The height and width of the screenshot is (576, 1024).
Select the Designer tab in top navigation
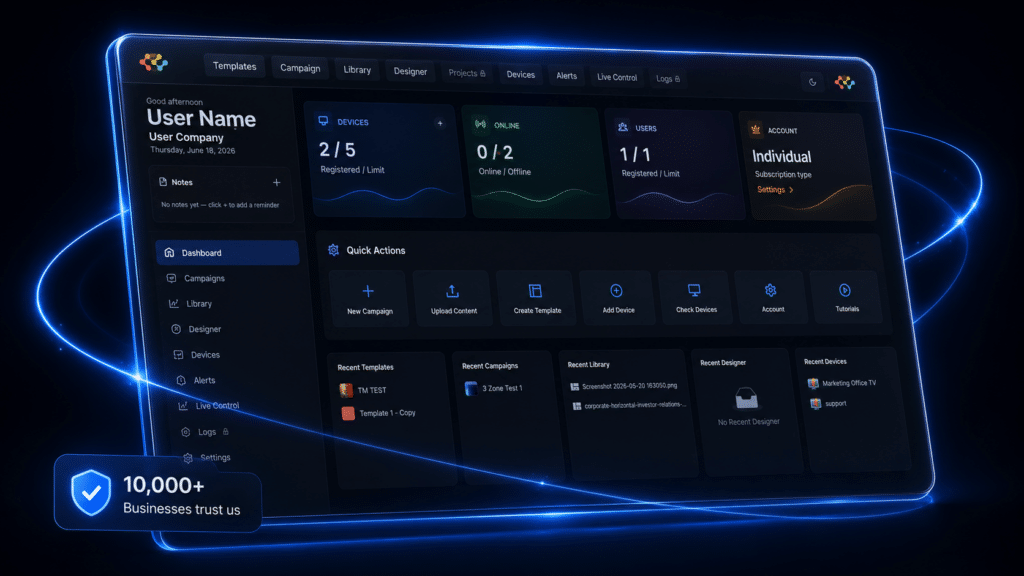(x=410, y=71)
